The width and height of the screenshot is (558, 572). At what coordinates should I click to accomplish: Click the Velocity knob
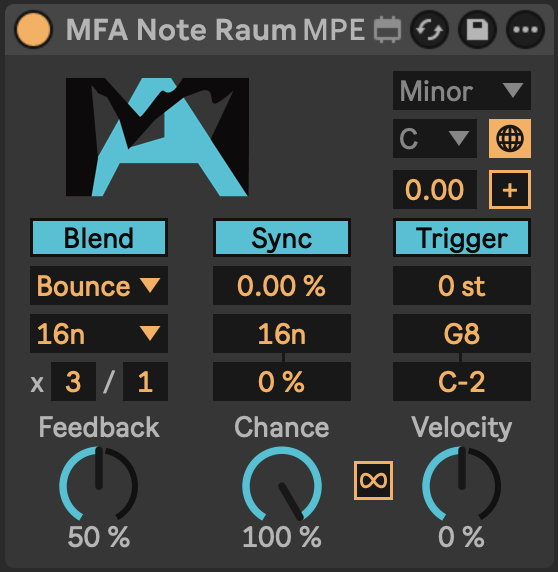(462, 484)
